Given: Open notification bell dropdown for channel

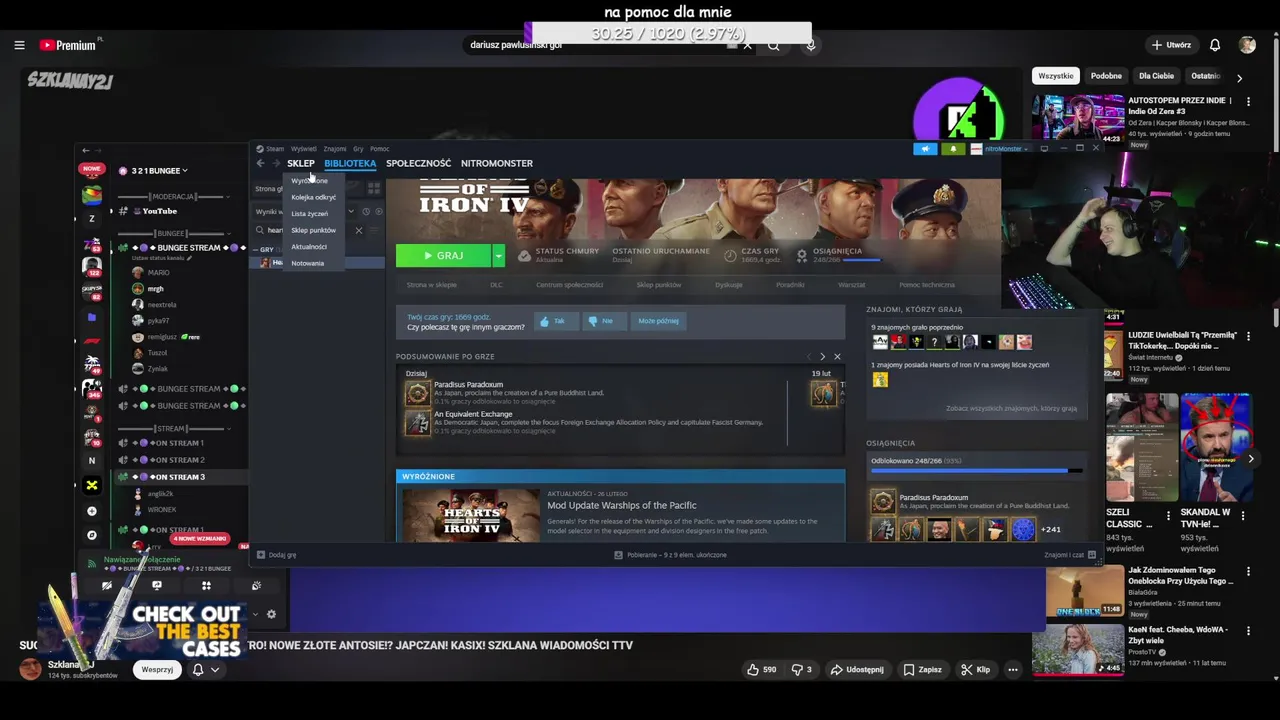Looking at the screenshot, I should [x=205, y=669].
